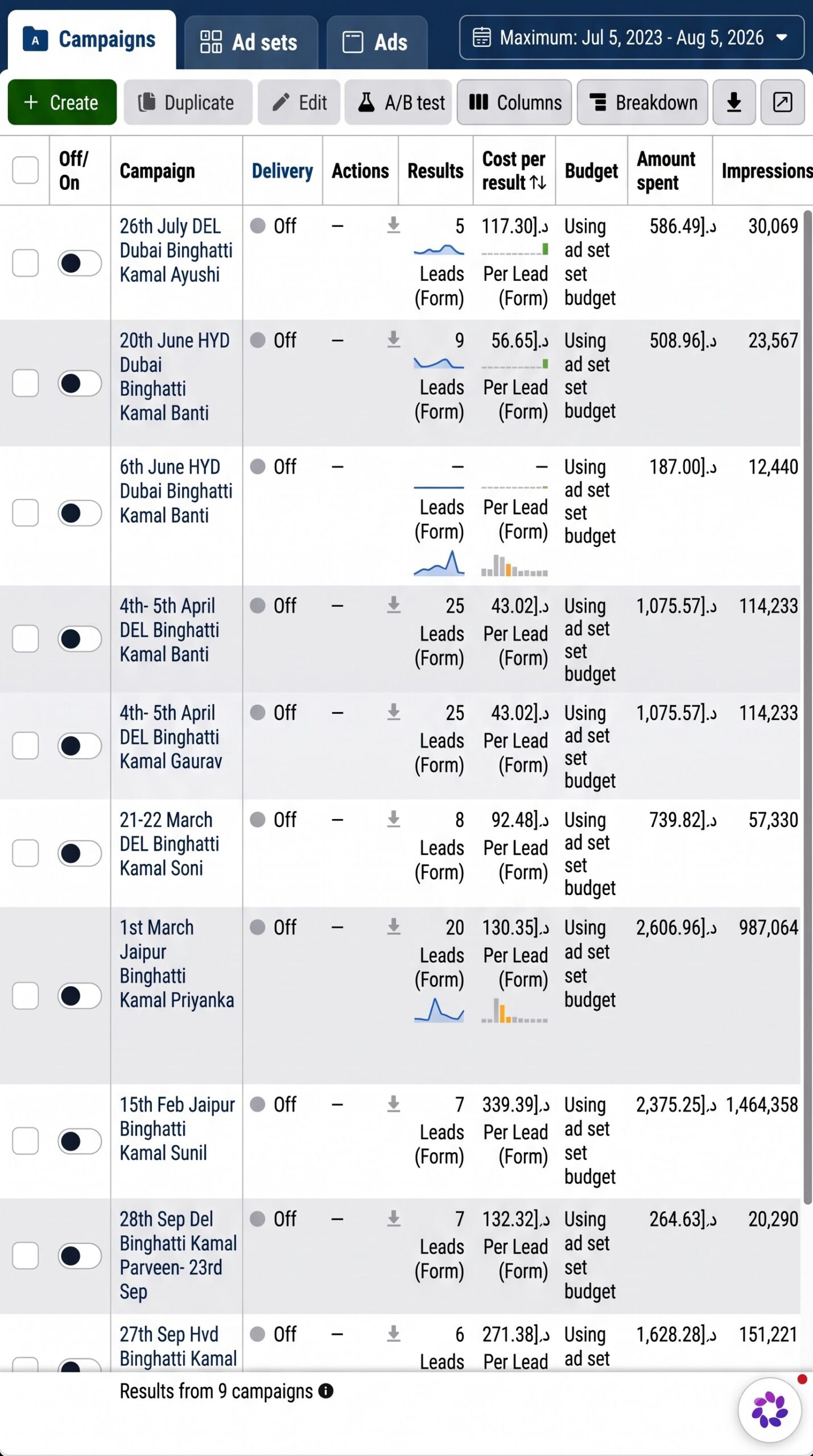Switch to the Ad sets tab
The height and width of the screenshot is (1456, 813).
(x=251, y=42)
